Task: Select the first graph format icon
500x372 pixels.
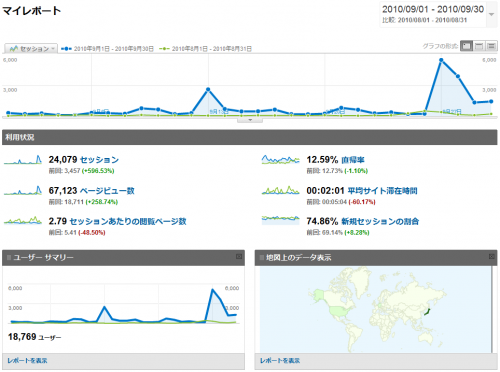Action: click(466, 46)
